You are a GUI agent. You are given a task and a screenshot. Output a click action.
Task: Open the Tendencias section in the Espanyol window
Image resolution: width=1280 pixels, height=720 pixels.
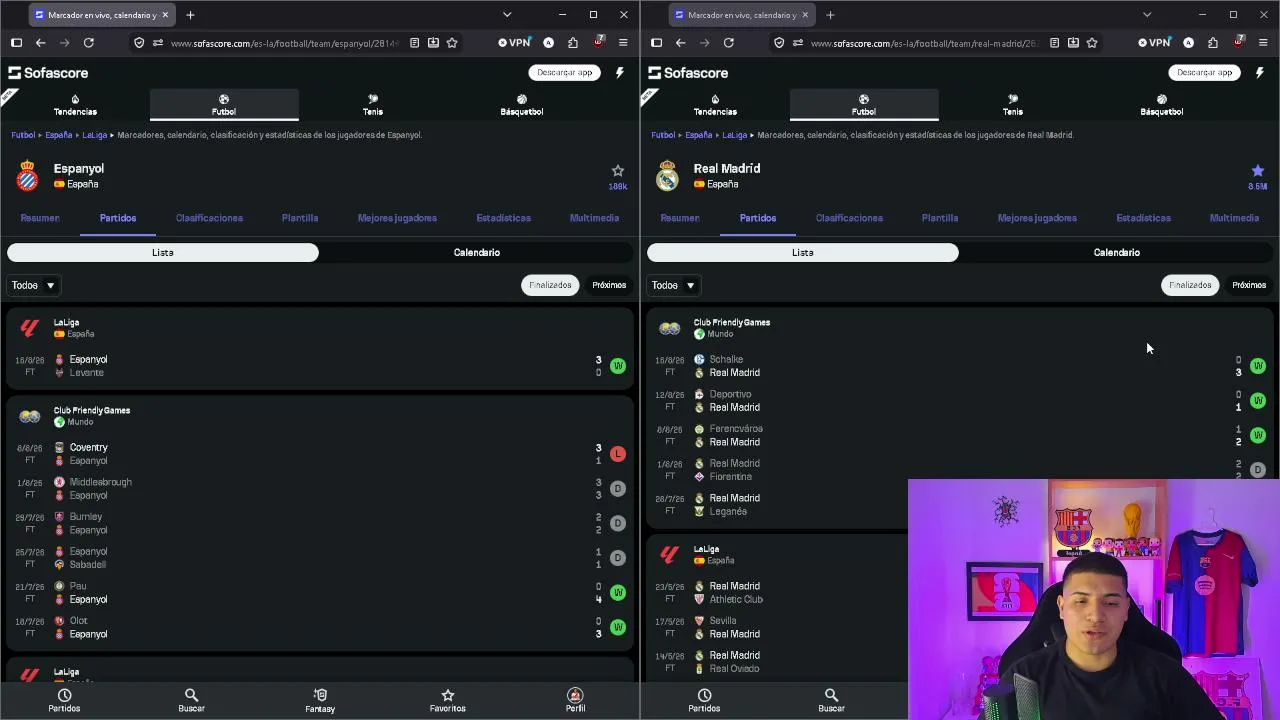point(75,105)
